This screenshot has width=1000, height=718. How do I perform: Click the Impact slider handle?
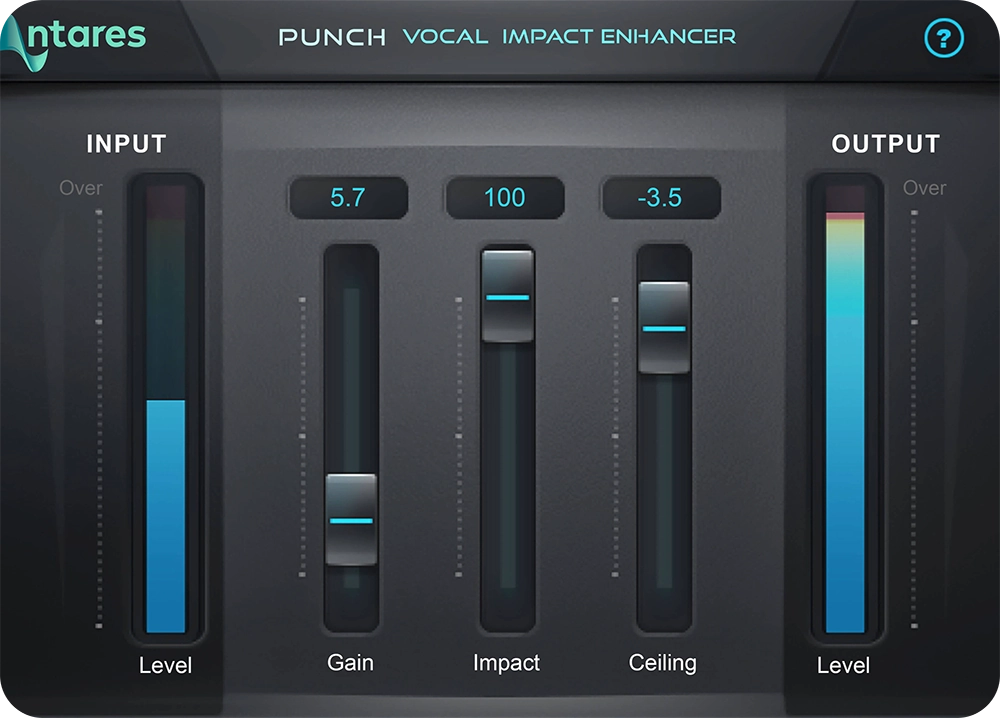(x=508, y=296)
